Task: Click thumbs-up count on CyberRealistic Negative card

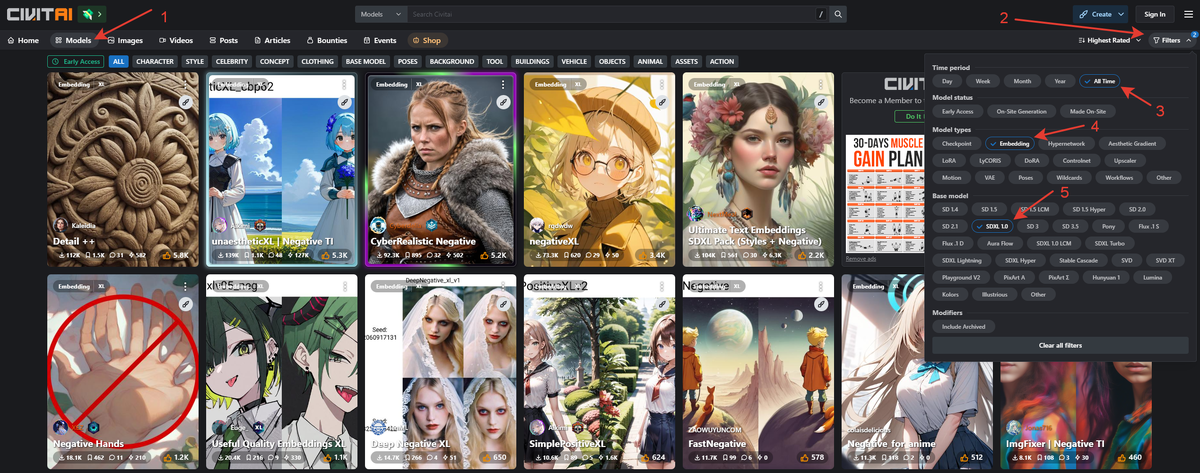Action: (x=493, y=255)
